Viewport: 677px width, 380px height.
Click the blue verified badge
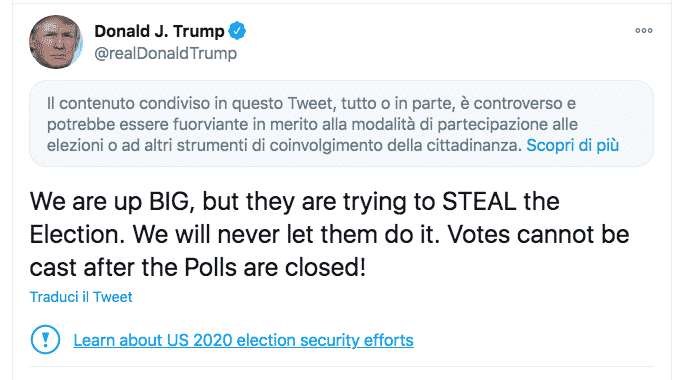point(237,31)
